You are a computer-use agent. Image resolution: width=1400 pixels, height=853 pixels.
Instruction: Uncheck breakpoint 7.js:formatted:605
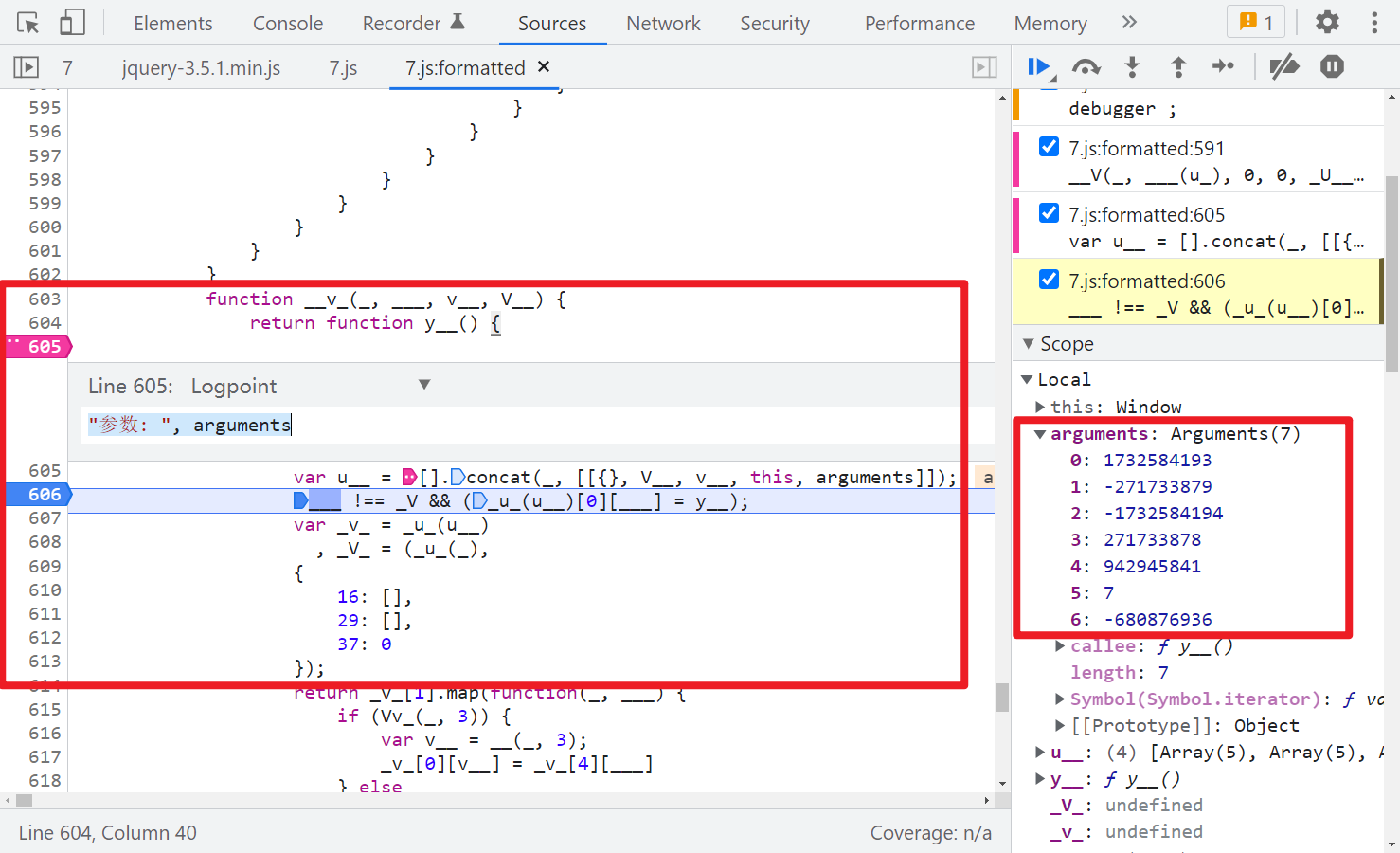pos(1049,213)
